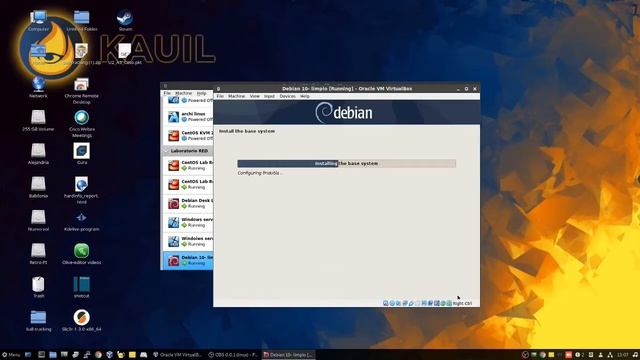Click the music note tray icon
The image size is (640, 360).
coord(636,355)
